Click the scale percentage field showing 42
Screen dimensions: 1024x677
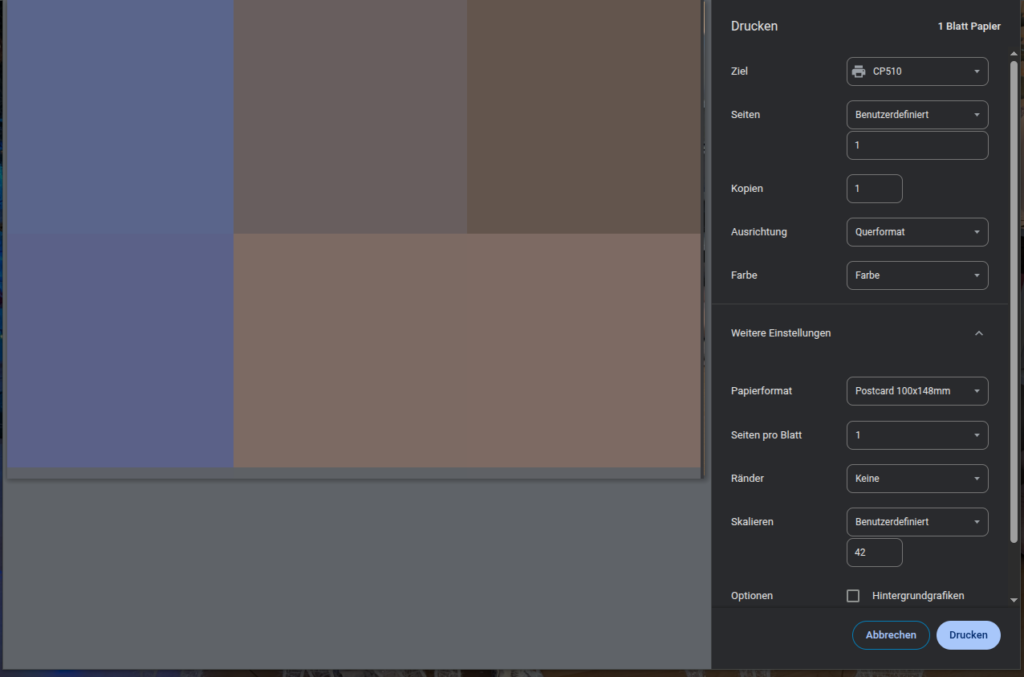874,553
